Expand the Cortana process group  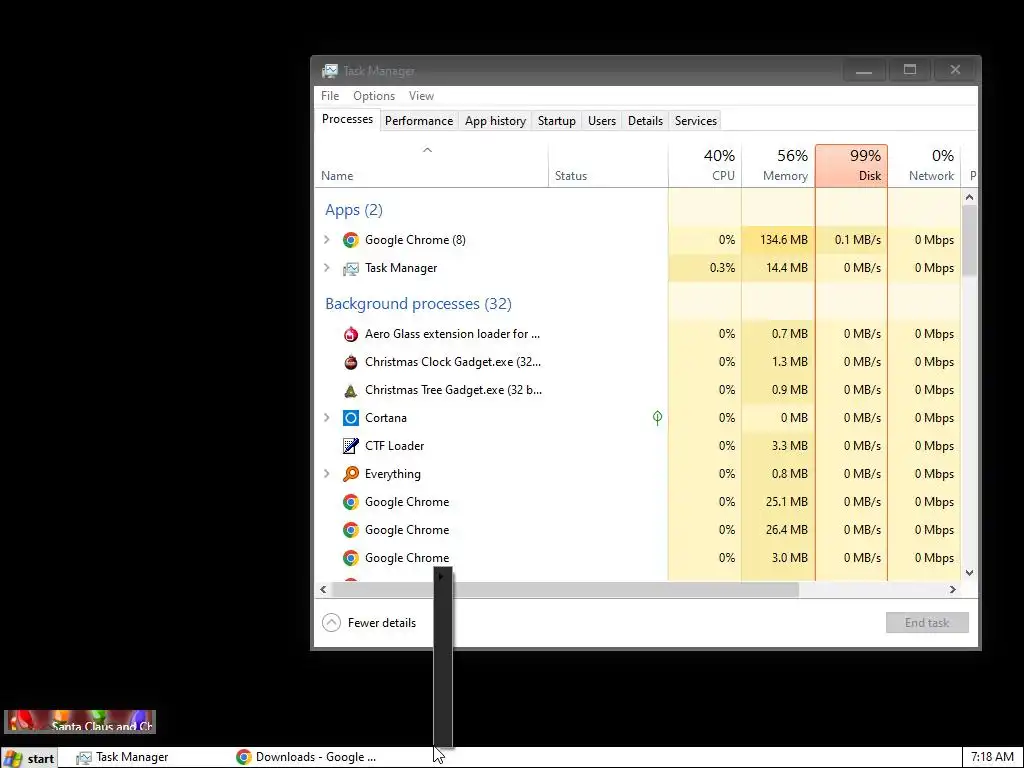pos(327,418)
